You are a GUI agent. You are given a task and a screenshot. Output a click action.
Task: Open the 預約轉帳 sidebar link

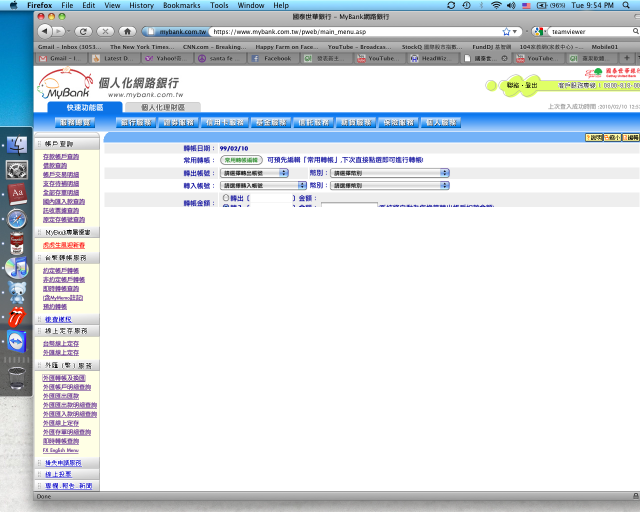click(55, 307)
